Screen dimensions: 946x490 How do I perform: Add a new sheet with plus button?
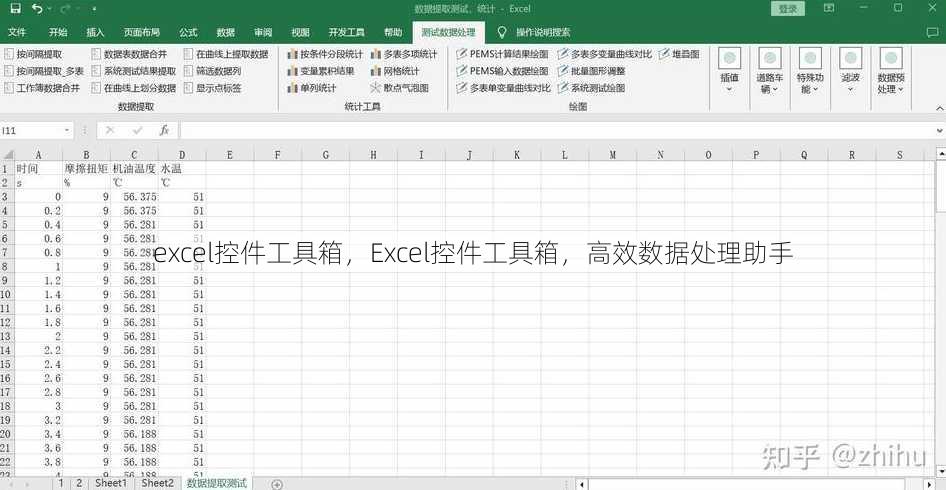point(277,484)
